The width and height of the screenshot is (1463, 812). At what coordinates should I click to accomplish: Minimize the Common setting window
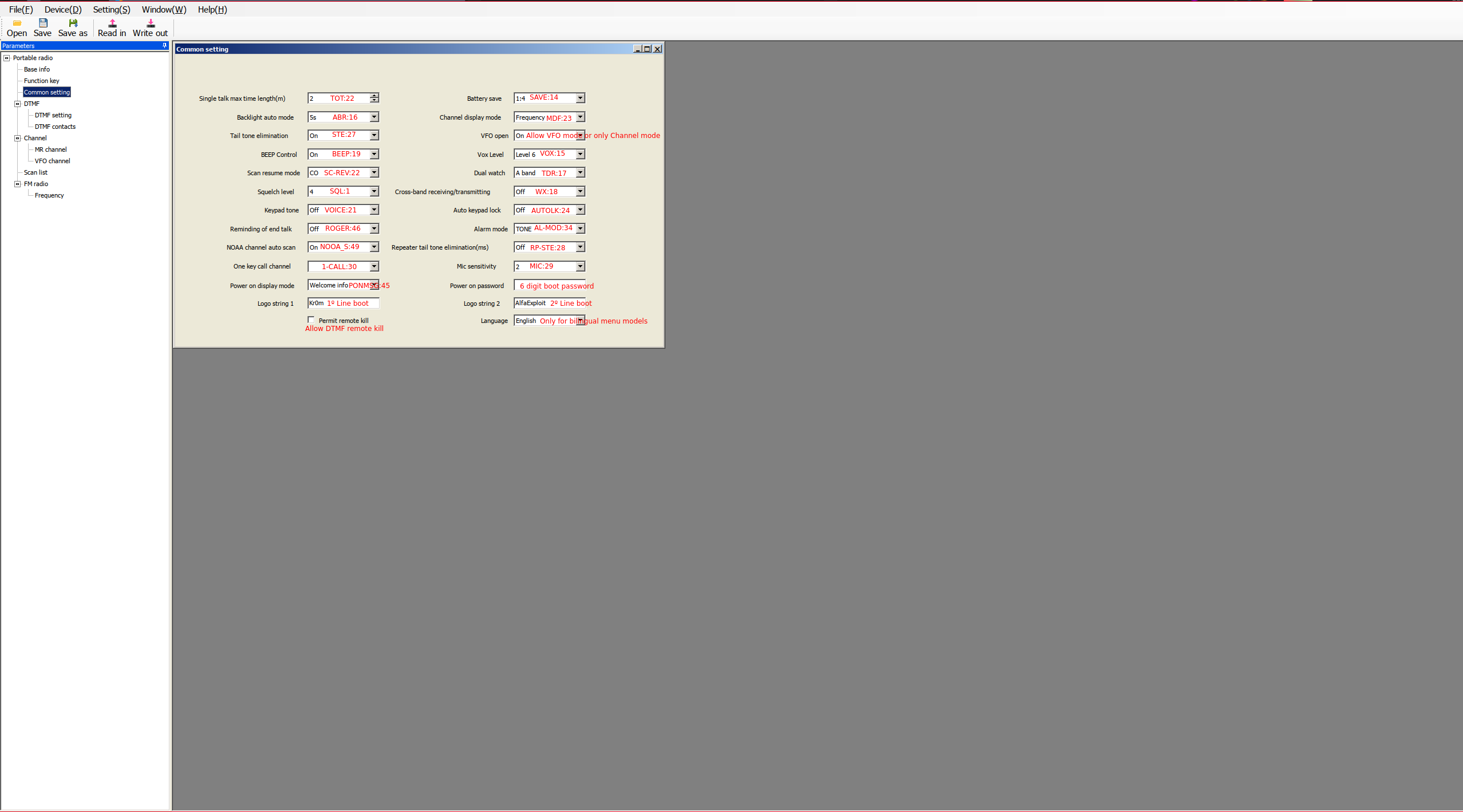pos(637,49)
